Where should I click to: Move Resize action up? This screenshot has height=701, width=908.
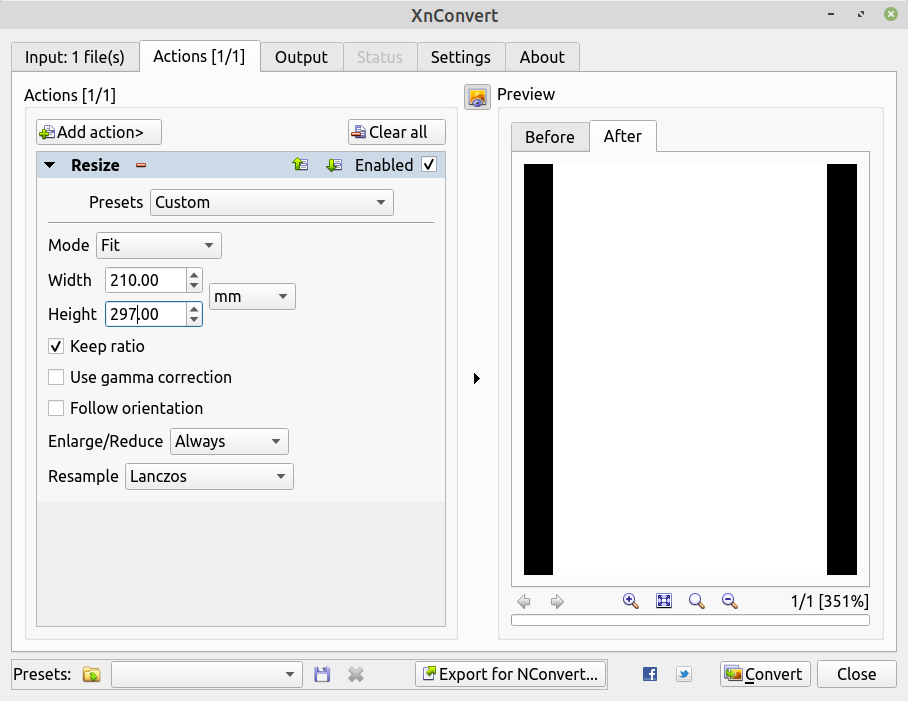300,165
